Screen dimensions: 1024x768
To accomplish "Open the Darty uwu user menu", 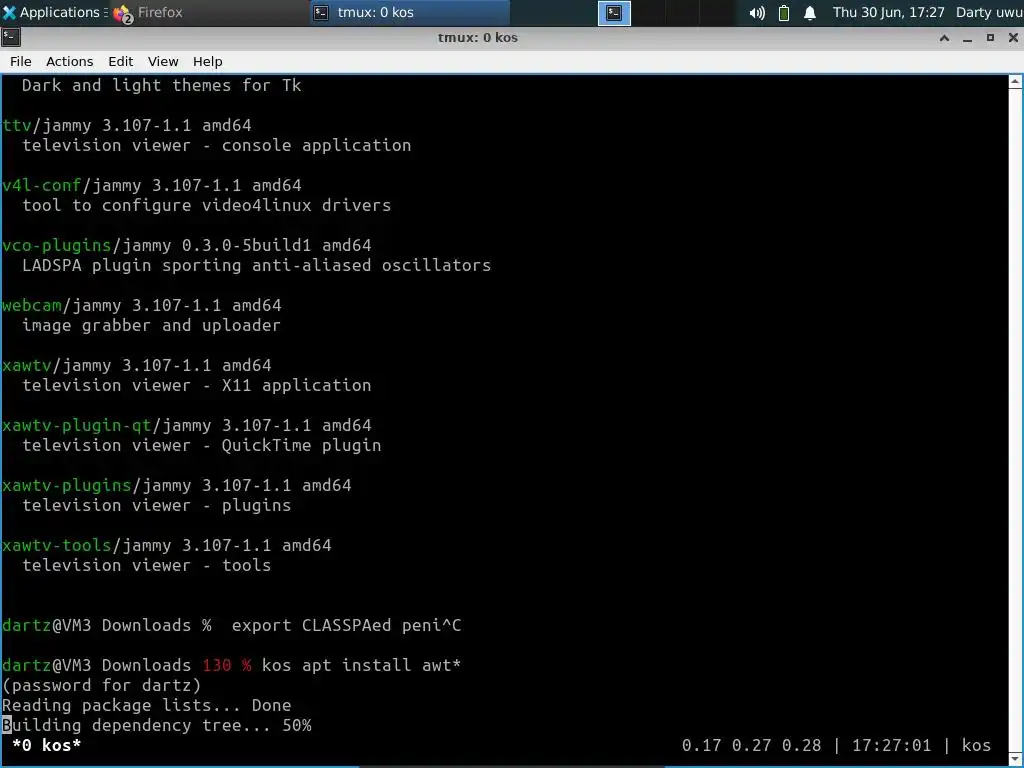I will click(989, 12).
